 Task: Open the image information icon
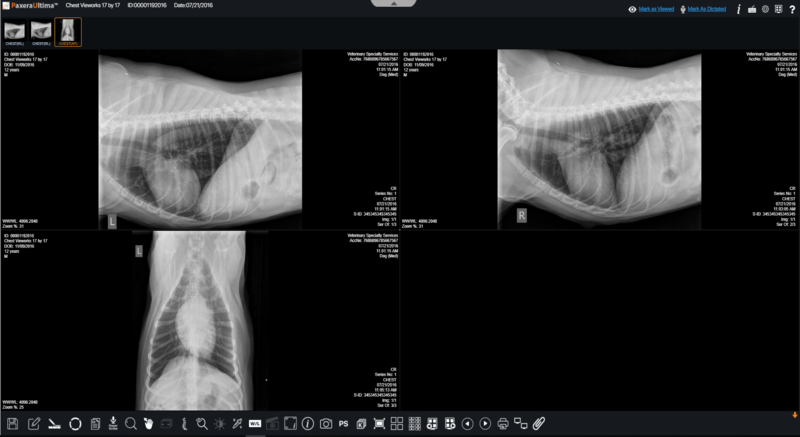[x=308, y=424]
